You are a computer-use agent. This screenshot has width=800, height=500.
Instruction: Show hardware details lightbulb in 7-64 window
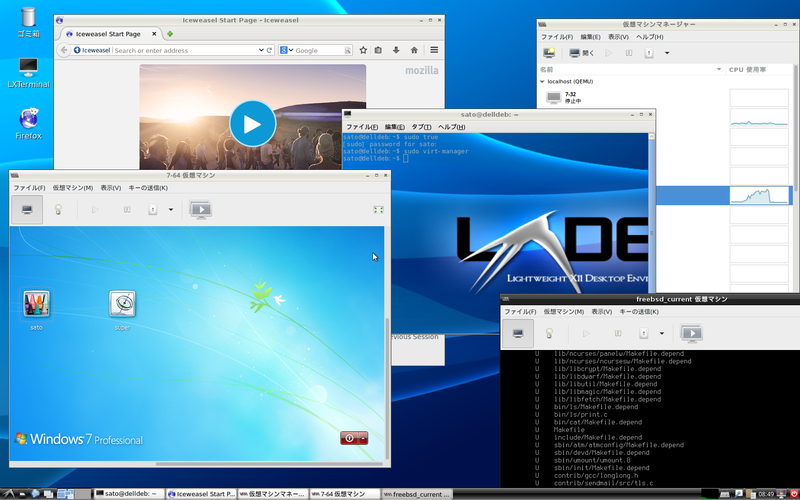pos(58,210)
